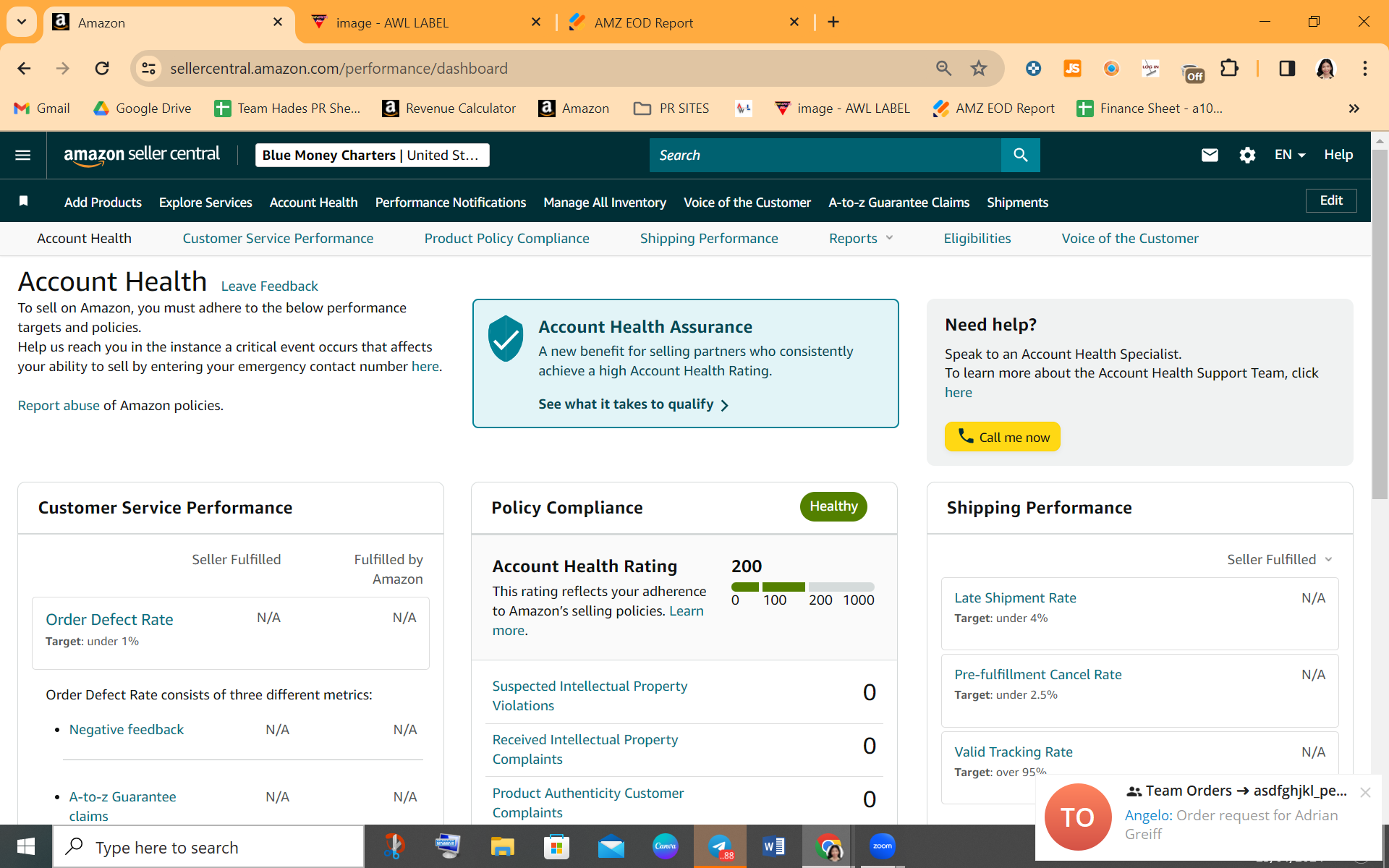Close the AMZ EOD Report browser tab
The width and height of the screenshot is (1389, 868).
(794, 22)
